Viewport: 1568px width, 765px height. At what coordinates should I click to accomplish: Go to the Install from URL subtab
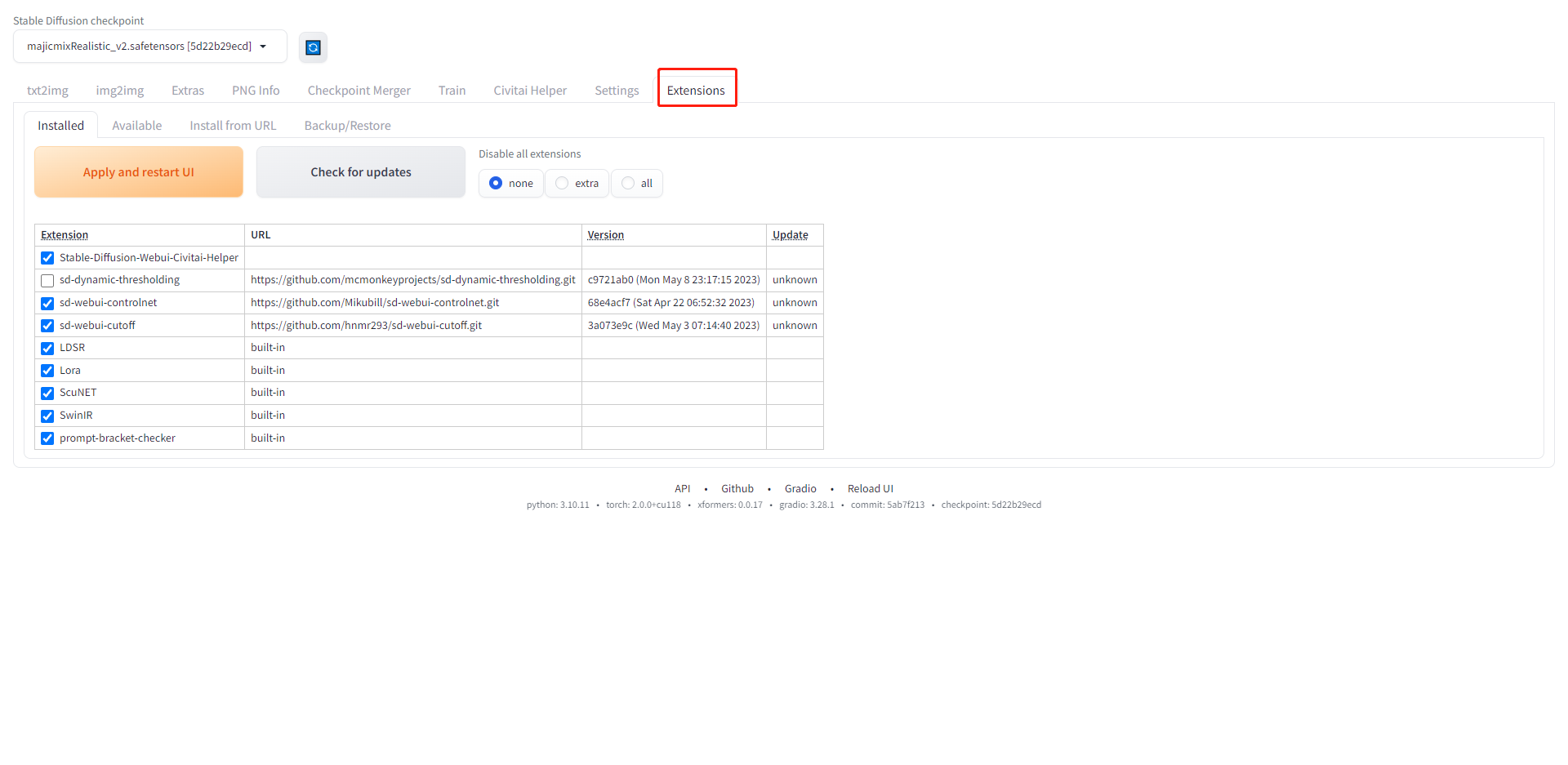tap(233, 126)
